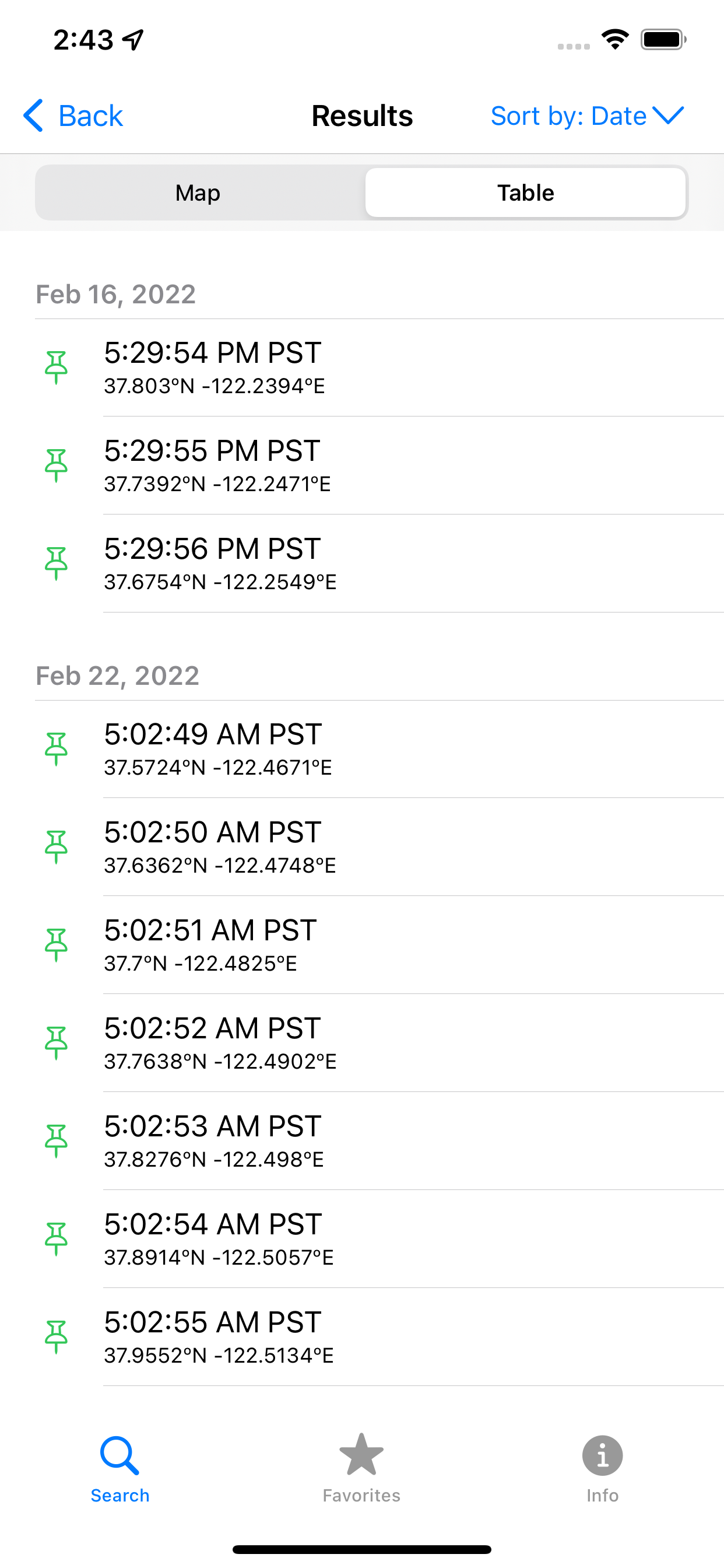
Task: Select the Table segment view
Action: point(526,192)
